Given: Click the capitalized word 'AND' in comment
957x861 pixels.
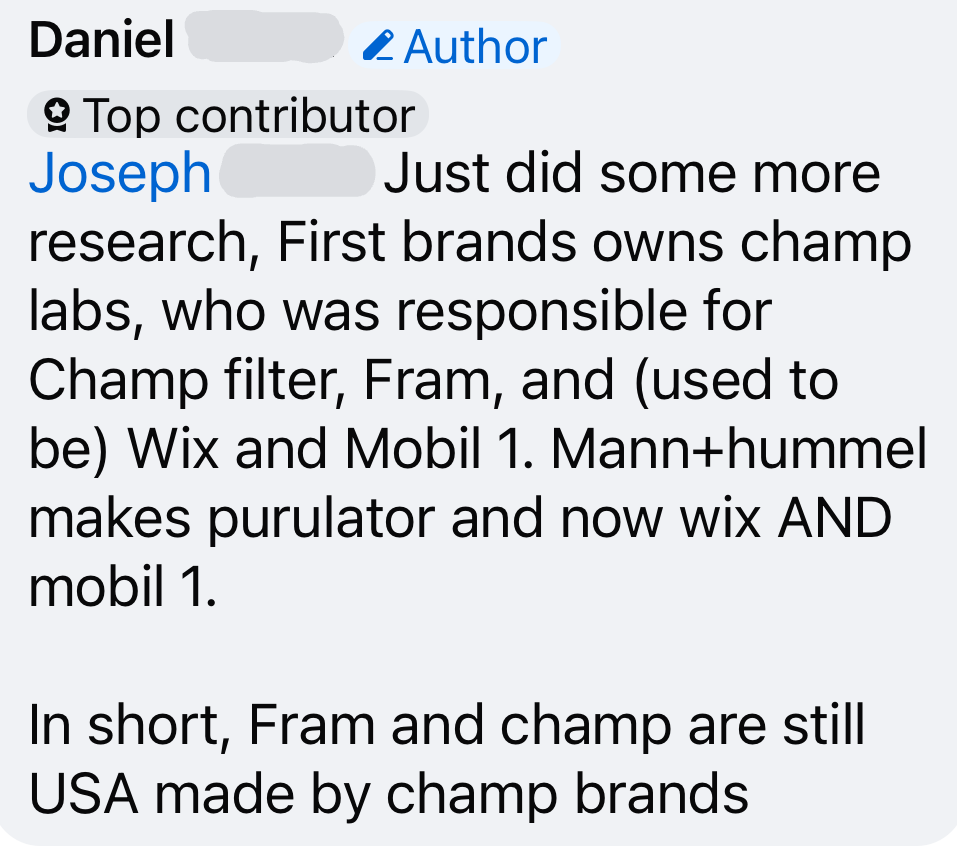Looking at the screenshot, I should click(834, 518).
